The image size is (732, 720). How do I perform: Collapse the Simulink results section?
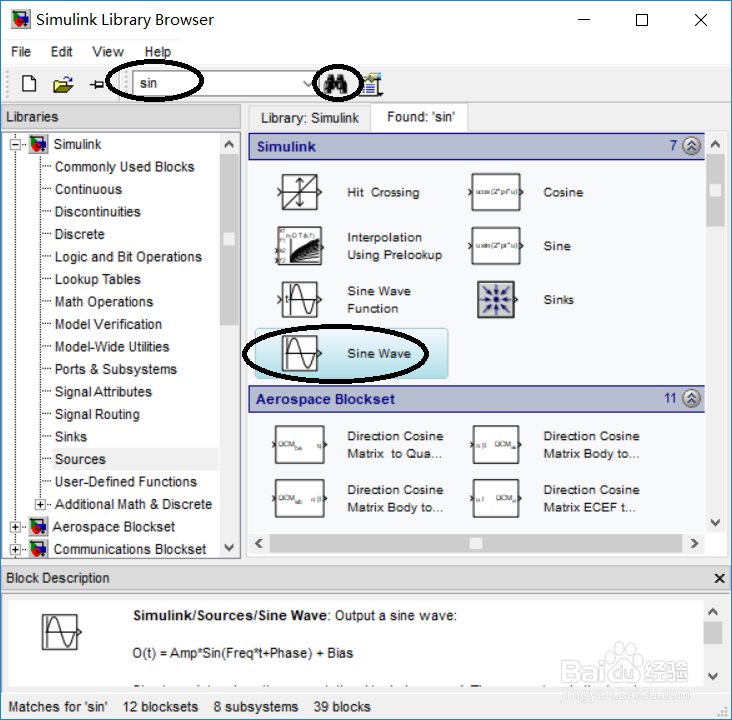point(691,146)
